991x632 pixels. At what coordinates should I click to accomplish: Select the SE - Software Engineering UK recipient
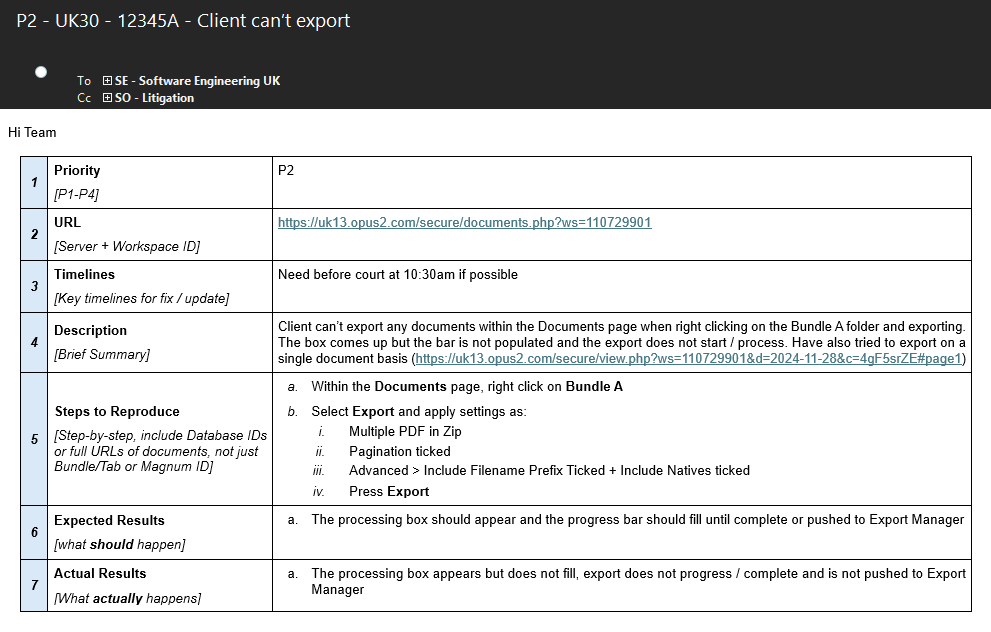[x=197, y=81]
